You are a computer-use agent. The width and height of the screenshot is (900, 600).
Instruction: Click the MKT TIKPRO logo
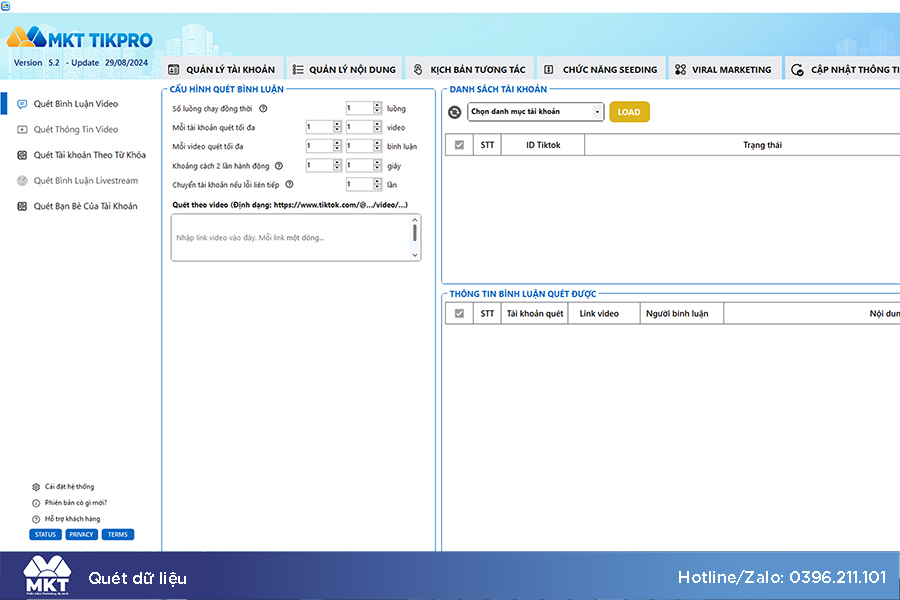pyautogui.click(x=80, y=38)
